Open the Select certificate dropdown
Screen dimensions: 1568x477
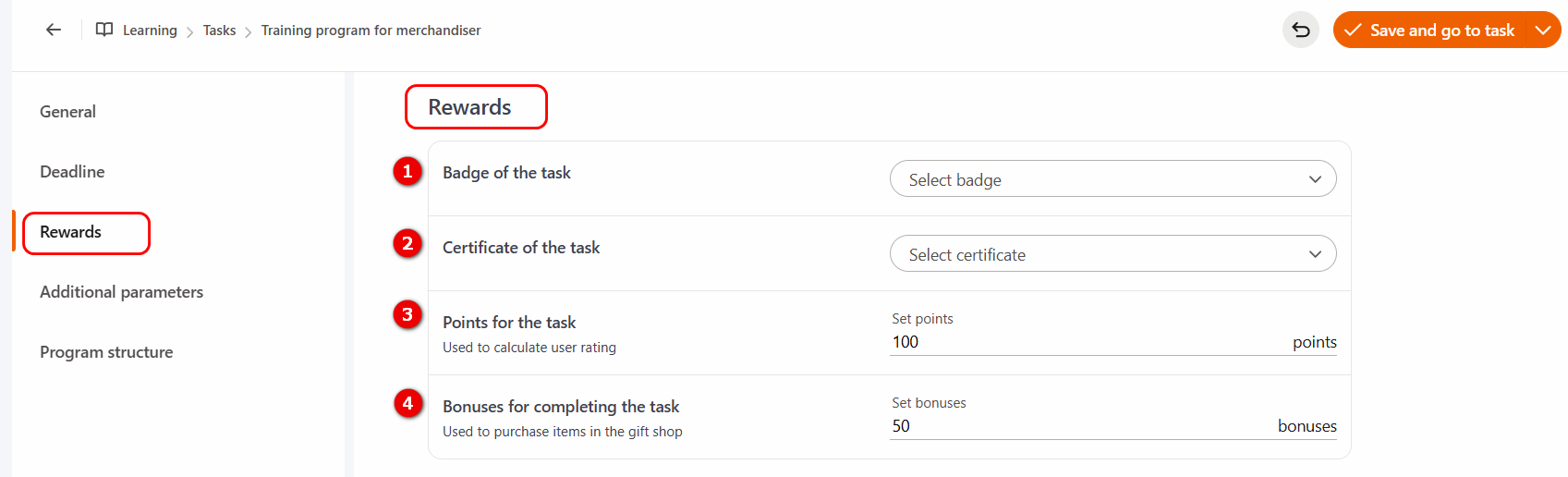tap(1112, 254)
